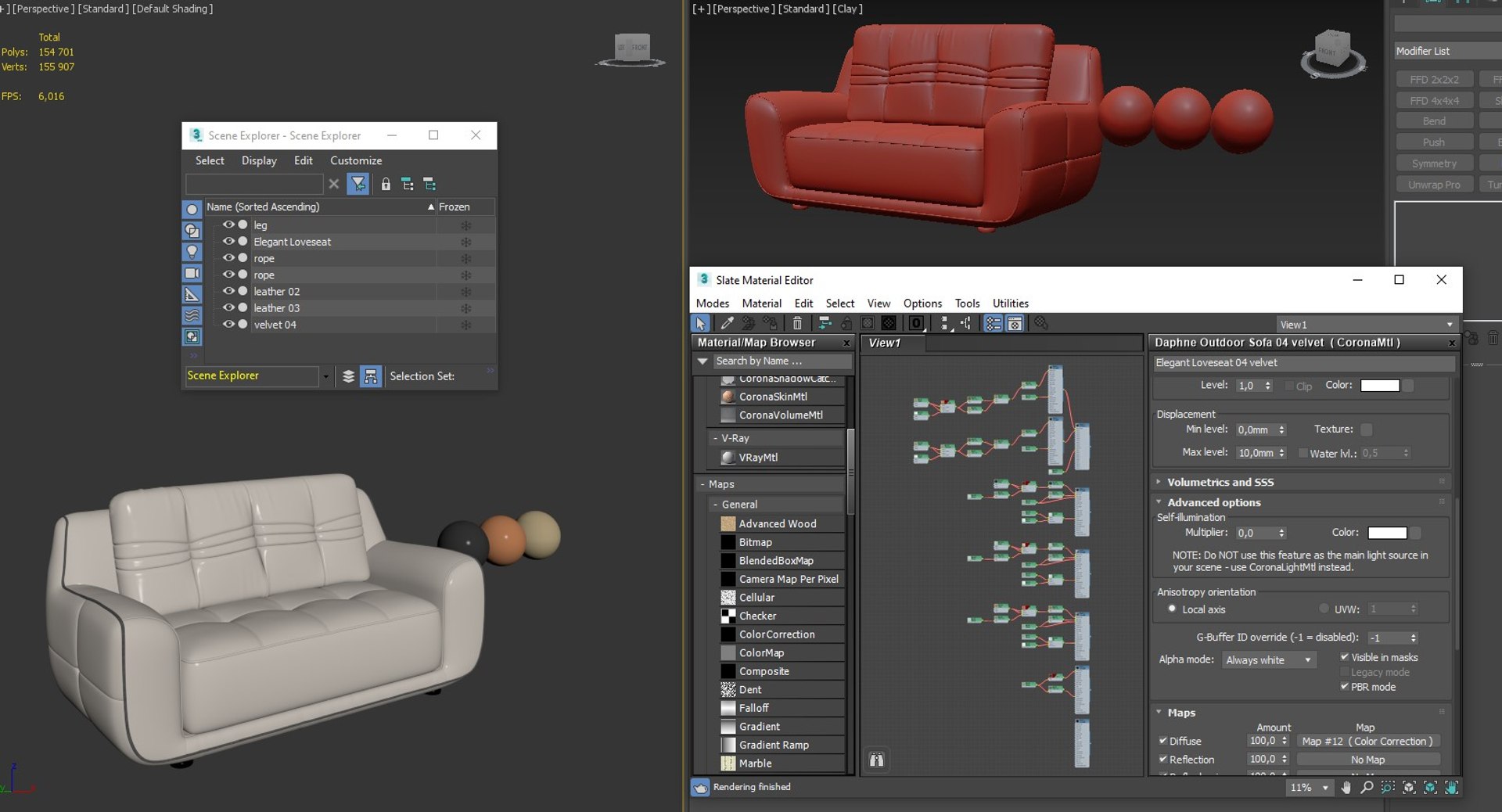Click Pan hand tool in Slate navigation
Image resolution: width=1502 pixels, height=812 pixels.
(x=1346, y=788)
